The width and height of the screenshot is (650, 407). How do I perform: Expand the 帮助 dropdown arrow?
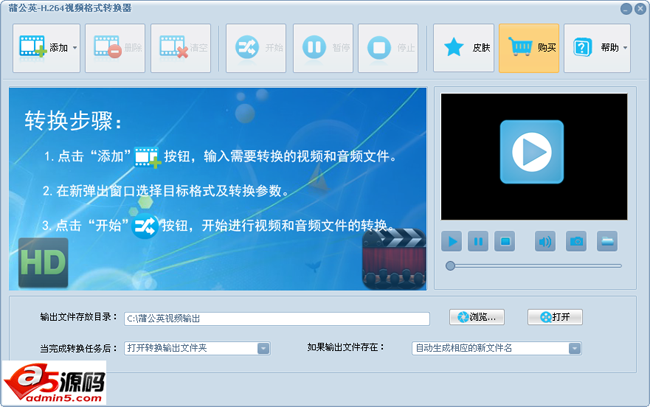[625, 48]
